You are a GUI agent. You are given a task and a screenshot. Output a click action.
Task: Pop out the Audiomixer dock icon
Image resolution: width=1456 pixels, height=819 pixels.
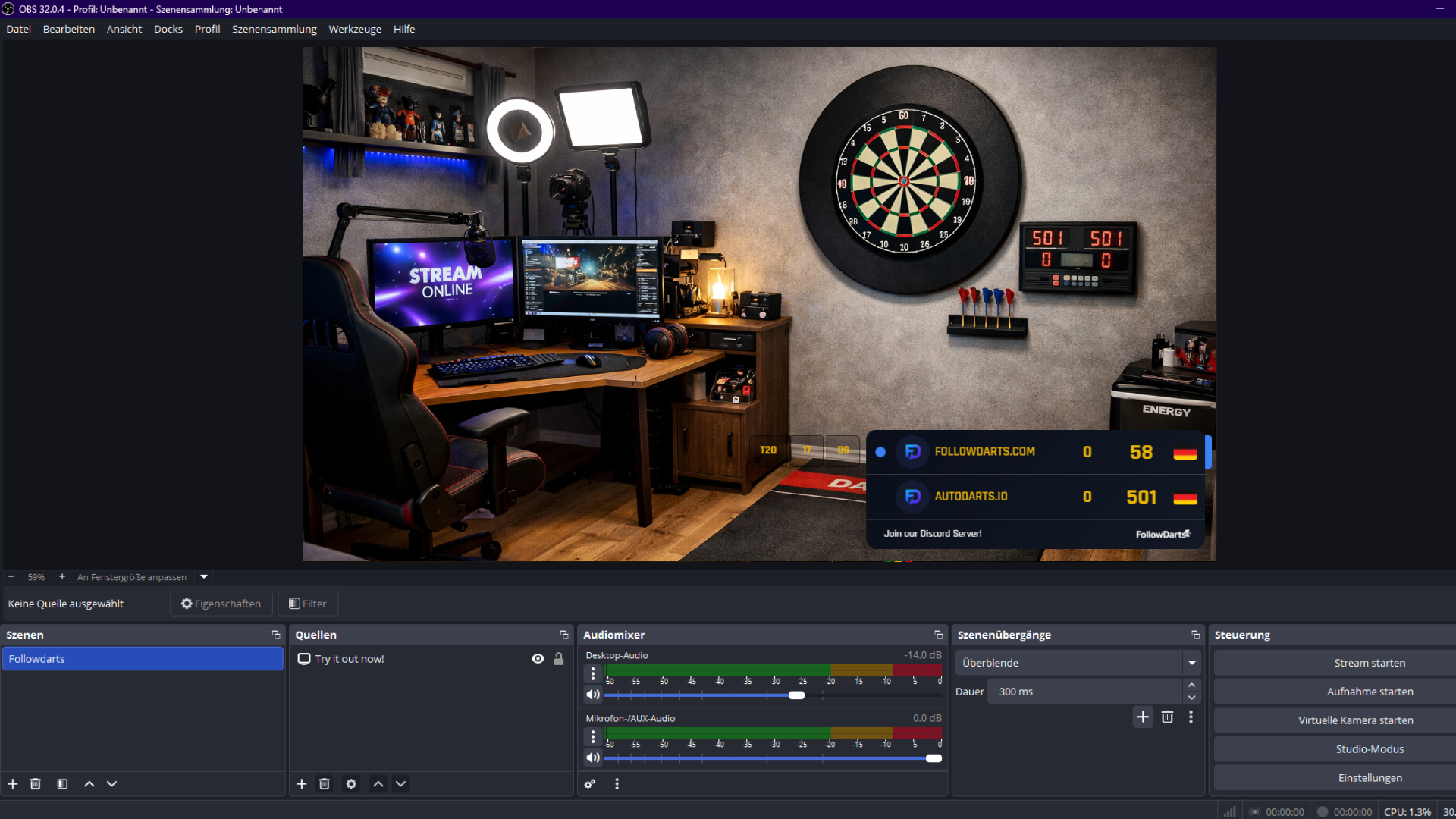tap(939, 635)
